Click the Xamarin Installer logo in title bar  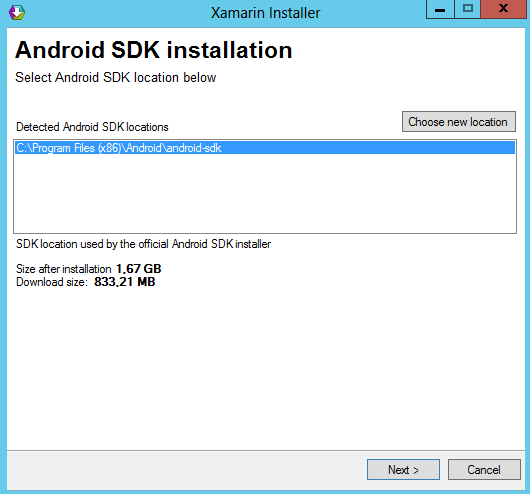click(x=17, y=13)
